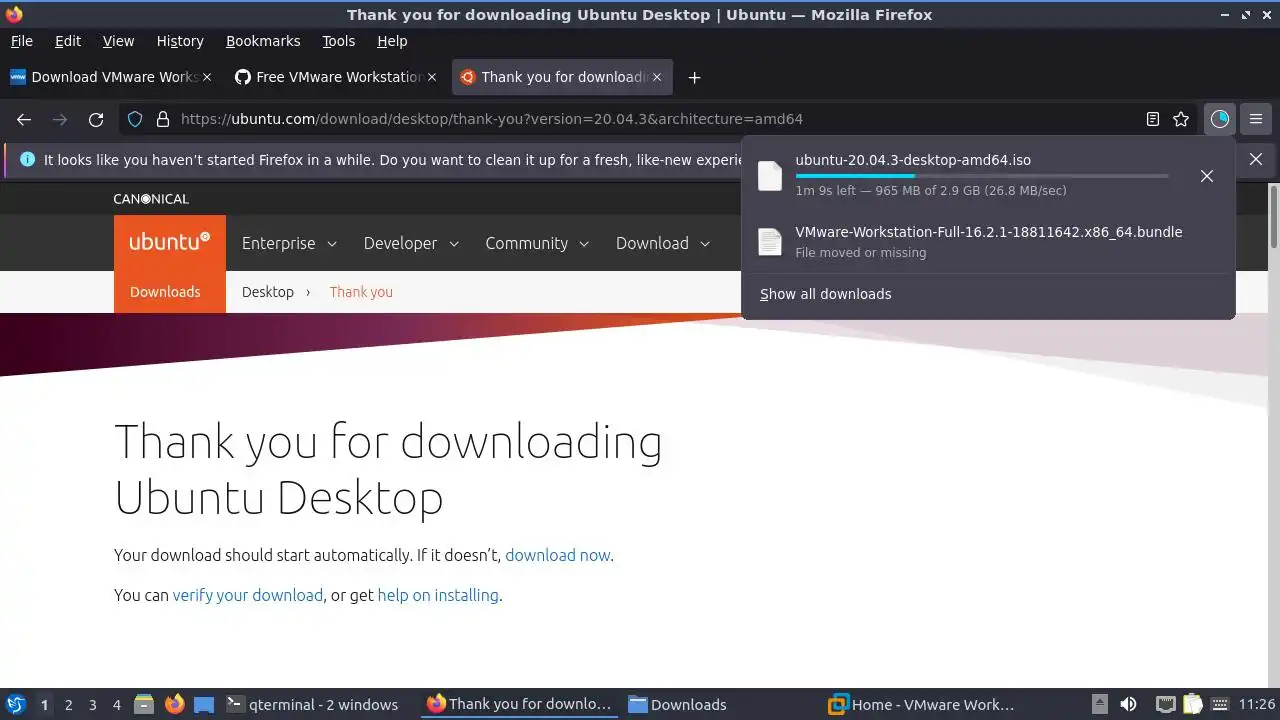Expand the Download navigation dropdown
This screenshot has height=720, width=1280.
point(663,243)
